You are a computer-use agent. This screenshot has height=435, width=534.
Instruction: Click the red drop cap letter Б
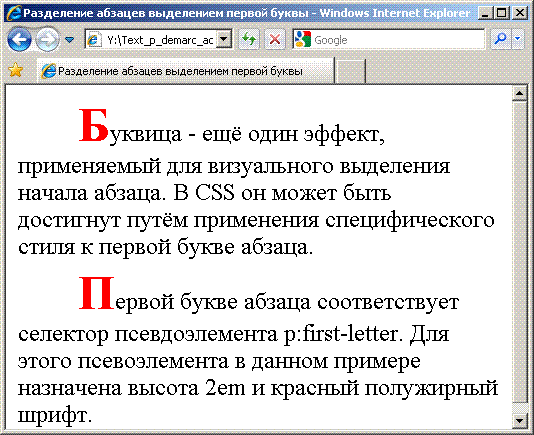(x=94, y=125)
